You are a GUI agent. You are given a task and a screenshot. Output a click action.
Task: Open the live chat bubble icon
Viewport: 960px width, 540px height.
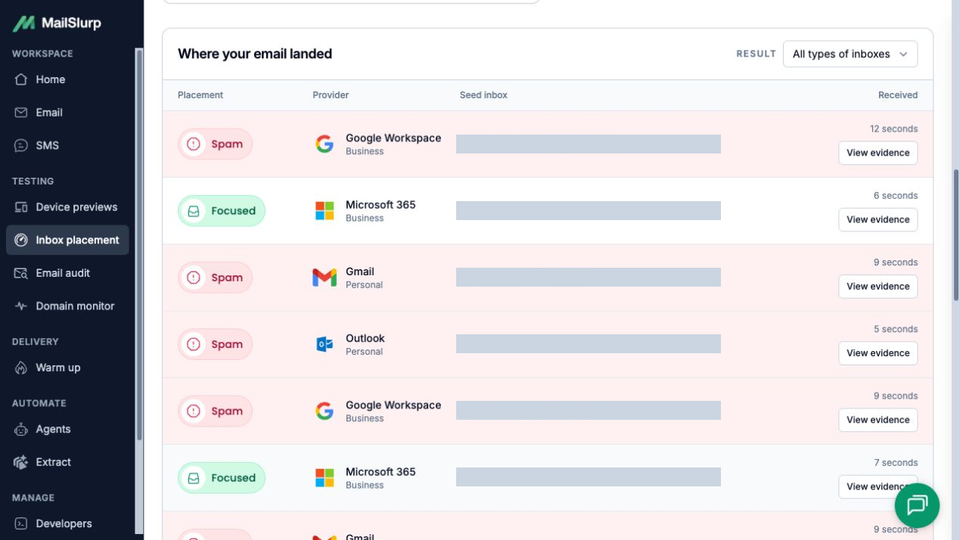point(917,506)
